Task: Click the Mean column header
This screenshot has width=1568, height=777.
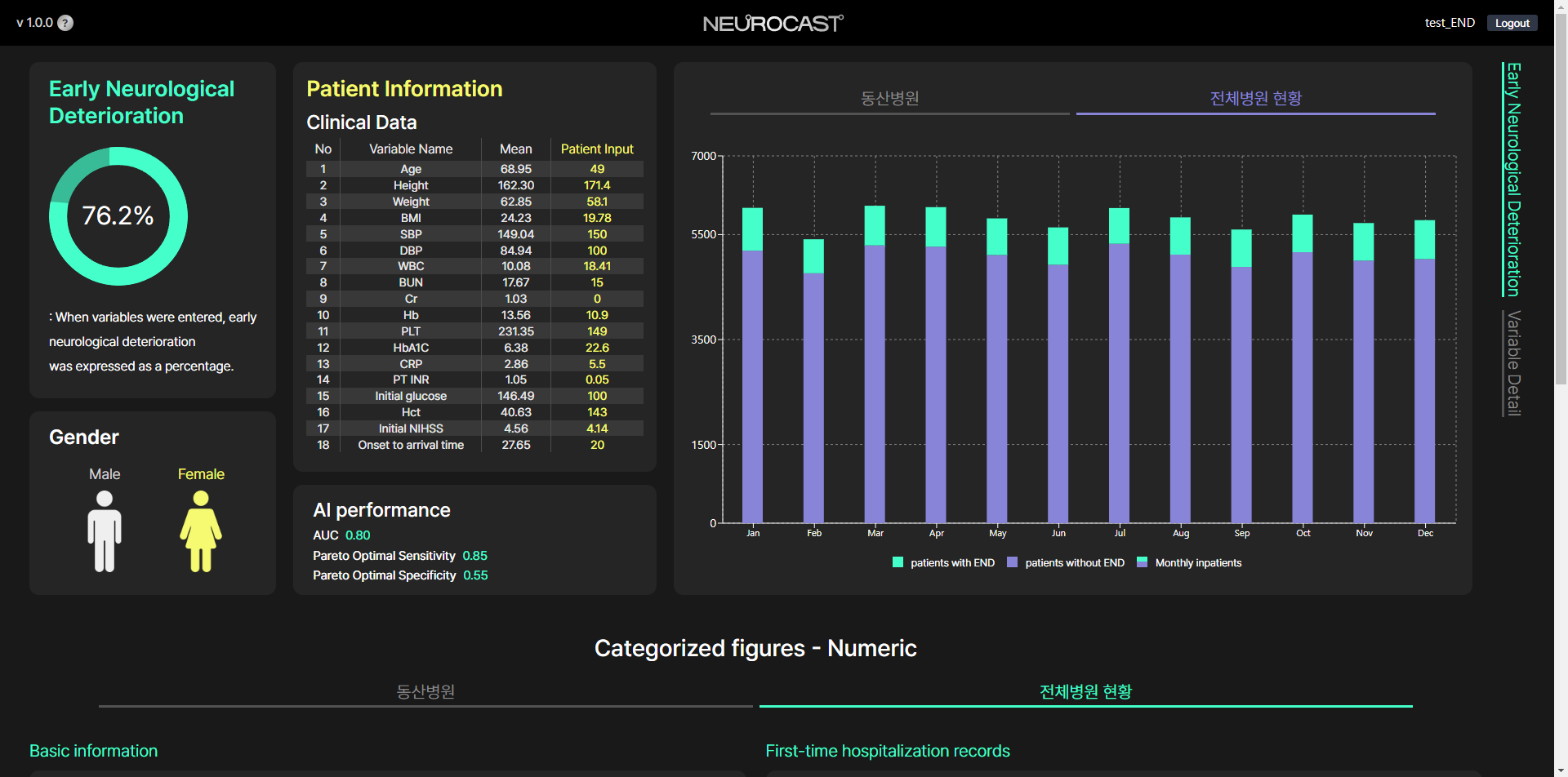Action: tap(516, 149)
